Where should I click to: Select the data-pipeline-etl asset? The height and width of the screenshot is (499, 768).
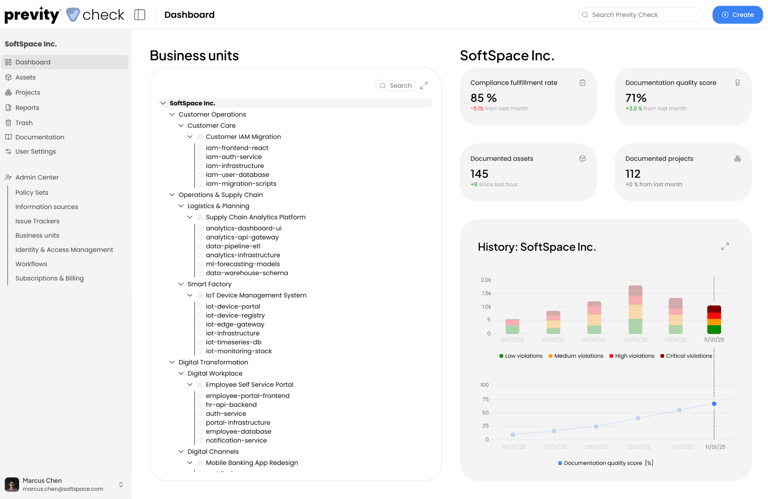(x=233, y=246)
